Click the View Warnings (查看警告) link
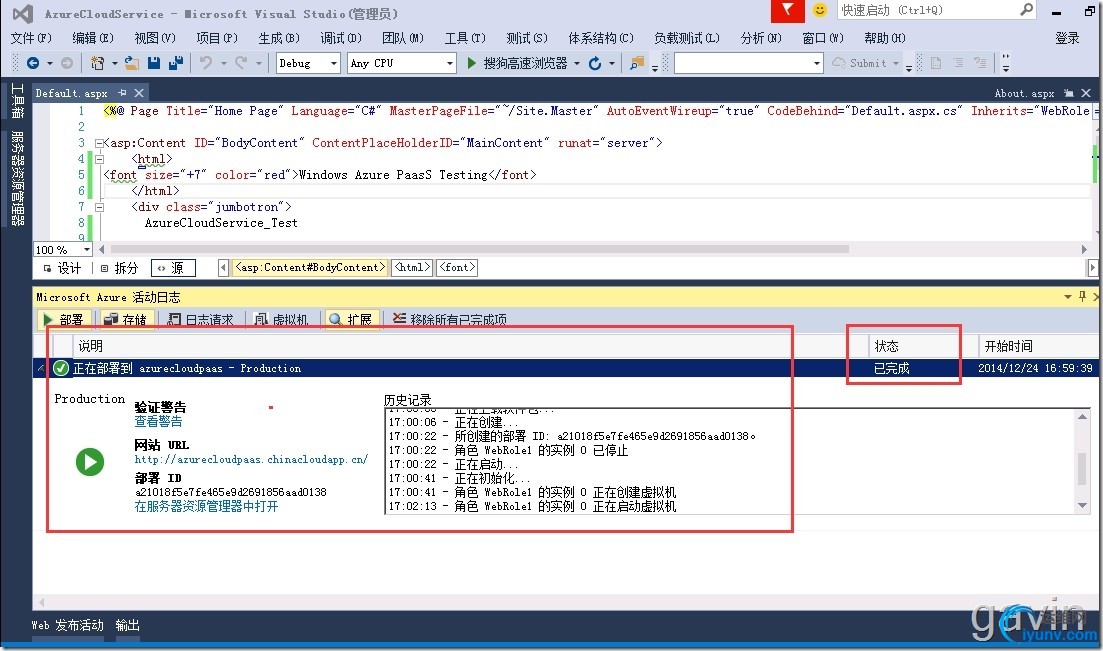The height and width of the screenshot is (651, 1103). click(x=158, y=421)
